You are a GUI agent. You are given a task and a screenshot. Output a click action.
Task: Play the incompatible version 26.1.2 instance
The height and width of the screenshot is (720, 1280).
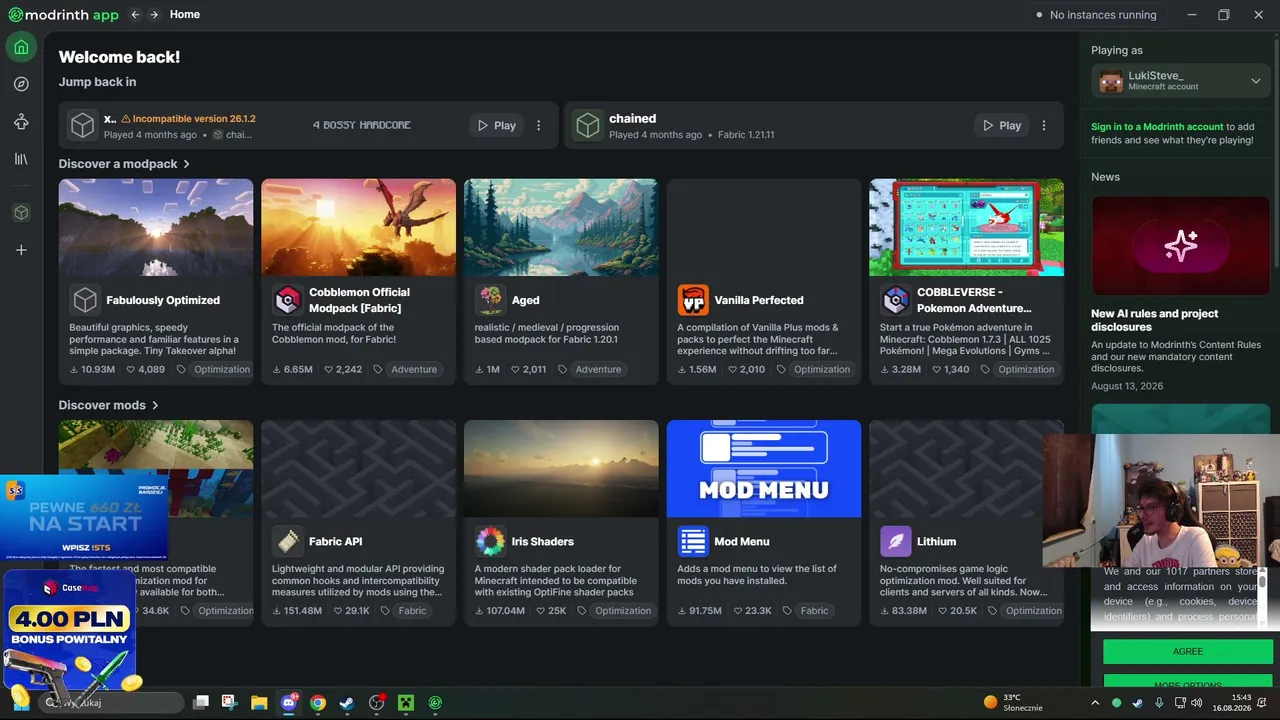click(497, 125)
